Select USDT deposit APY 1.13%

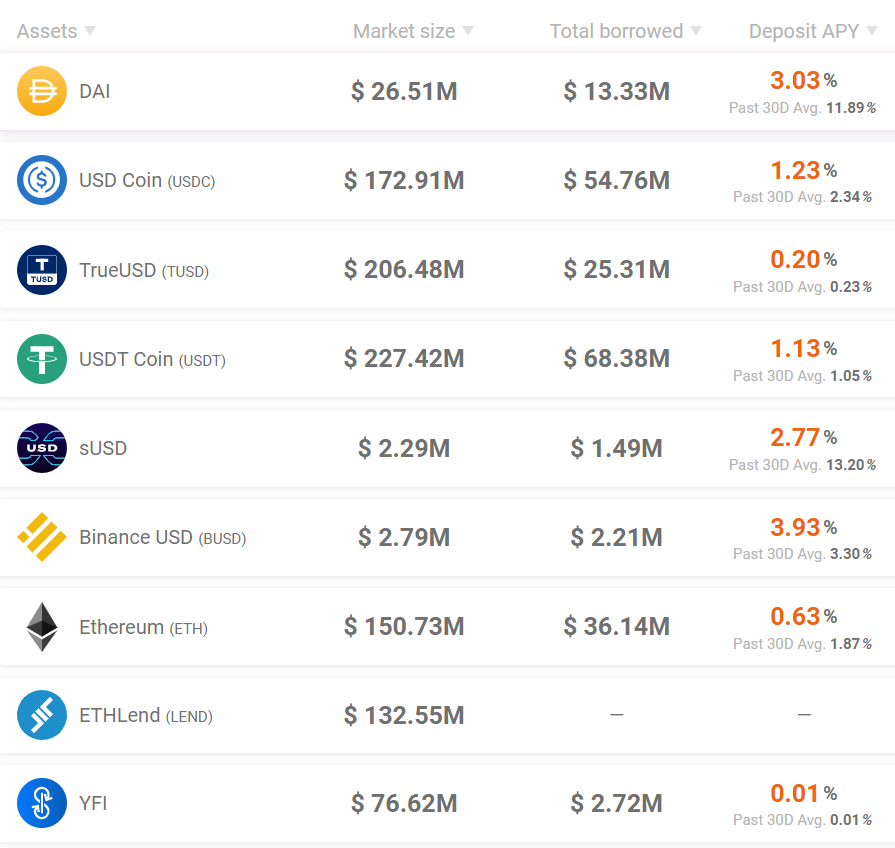coord(804,348)
